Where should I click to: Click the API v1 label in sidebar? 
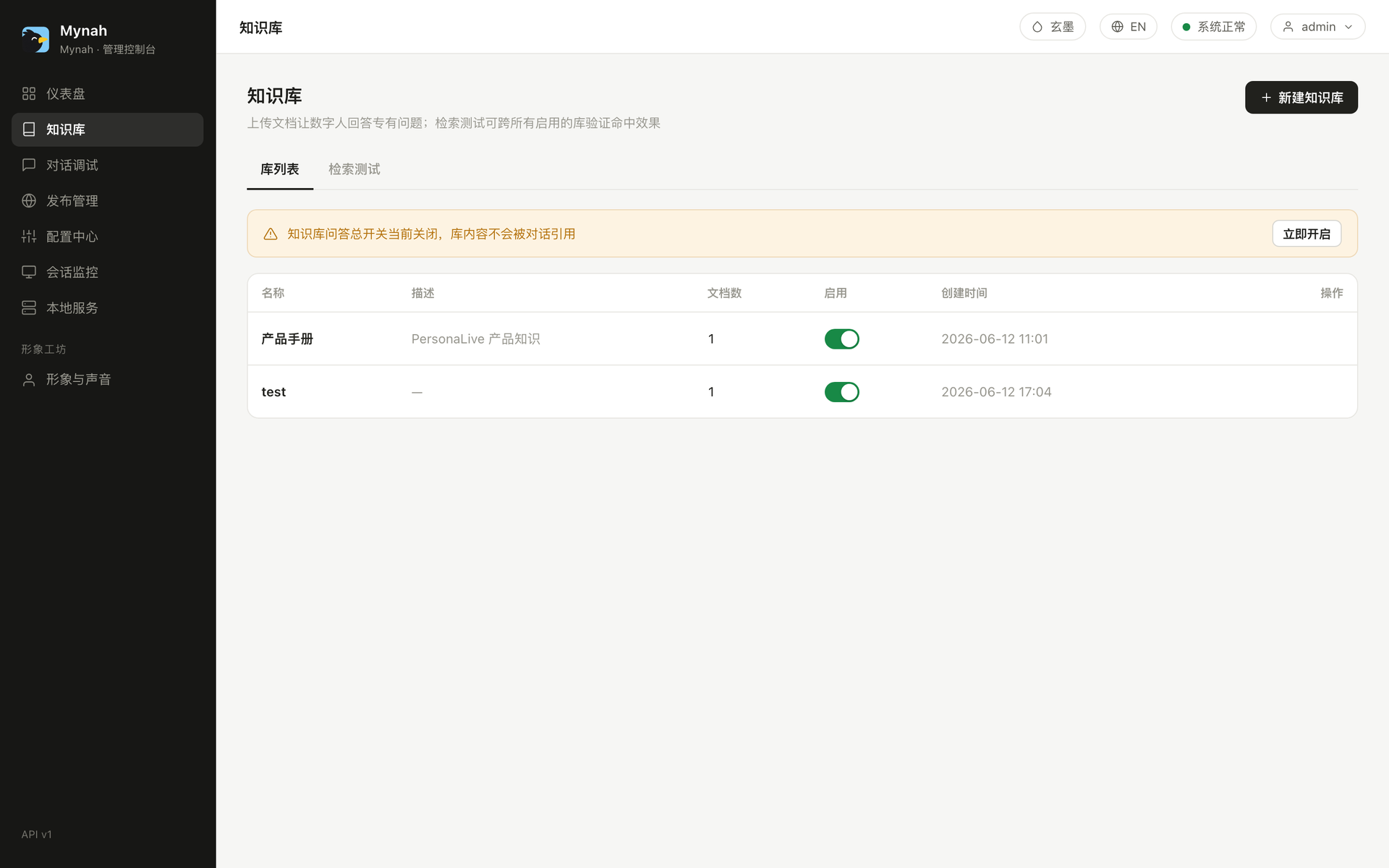(x=37, y=834)
